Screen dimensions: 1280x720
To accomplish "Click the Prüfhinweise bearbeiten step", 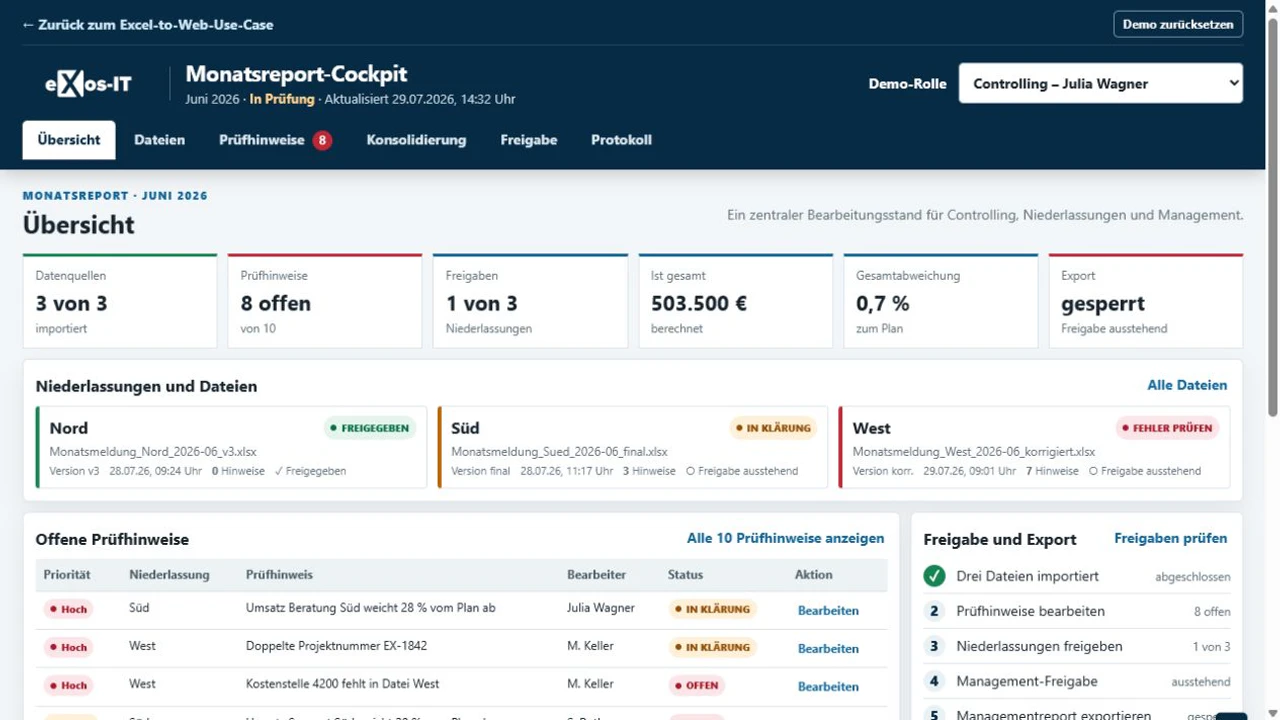I will (1077, 611).
